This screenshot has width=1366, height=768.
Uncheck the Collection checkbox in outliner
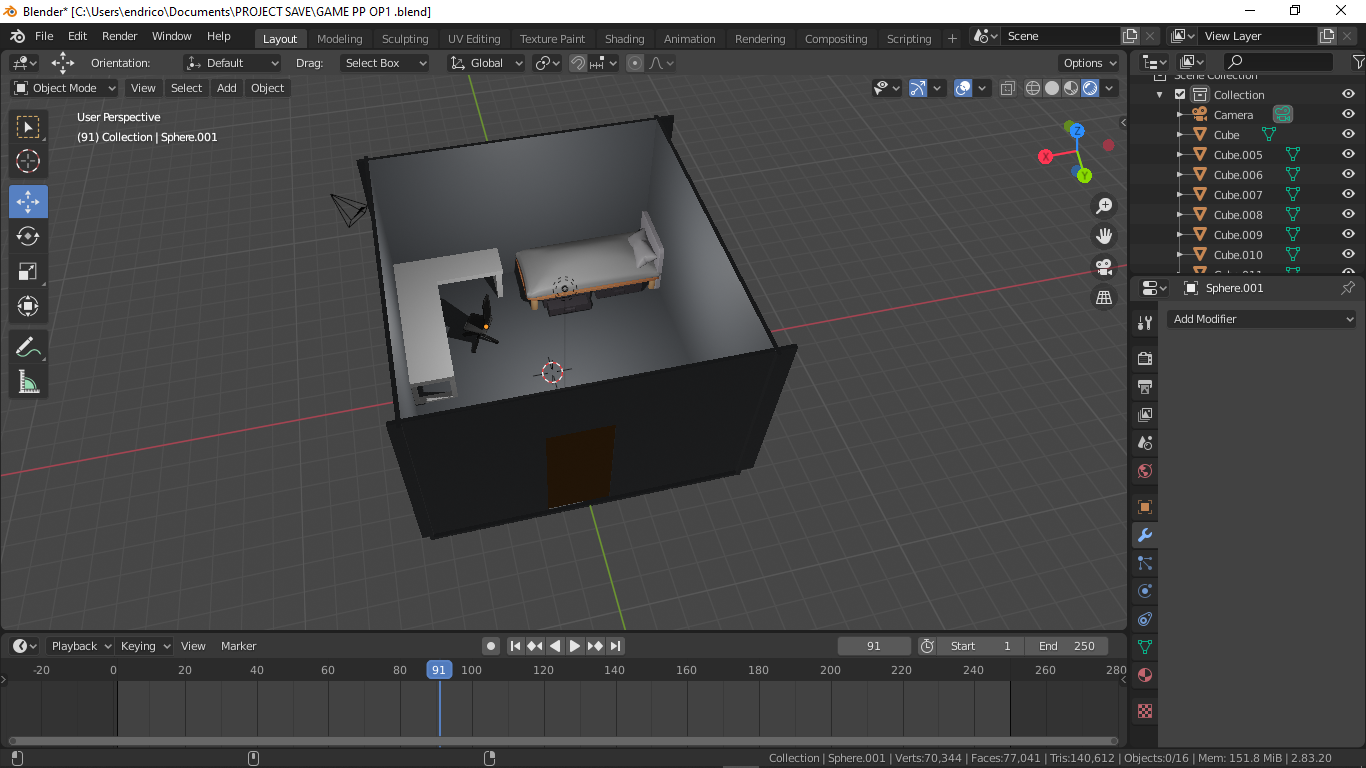point(1180,95)
